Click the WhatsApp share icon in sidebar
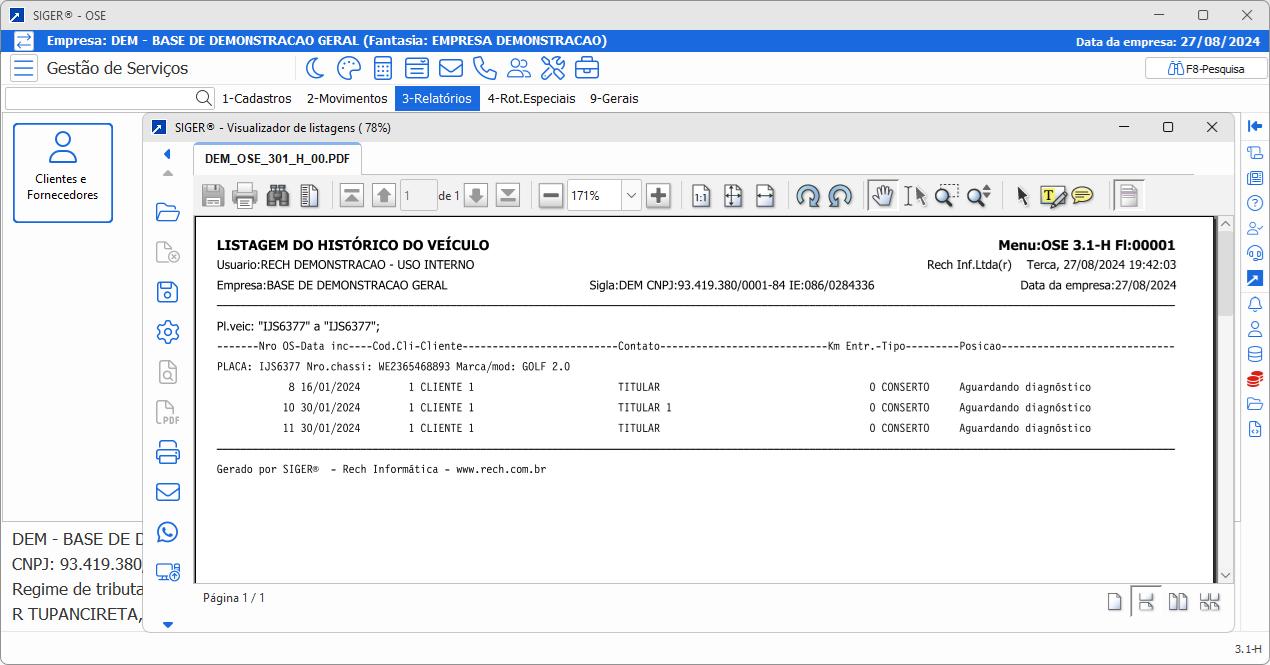 pos(168,532)
